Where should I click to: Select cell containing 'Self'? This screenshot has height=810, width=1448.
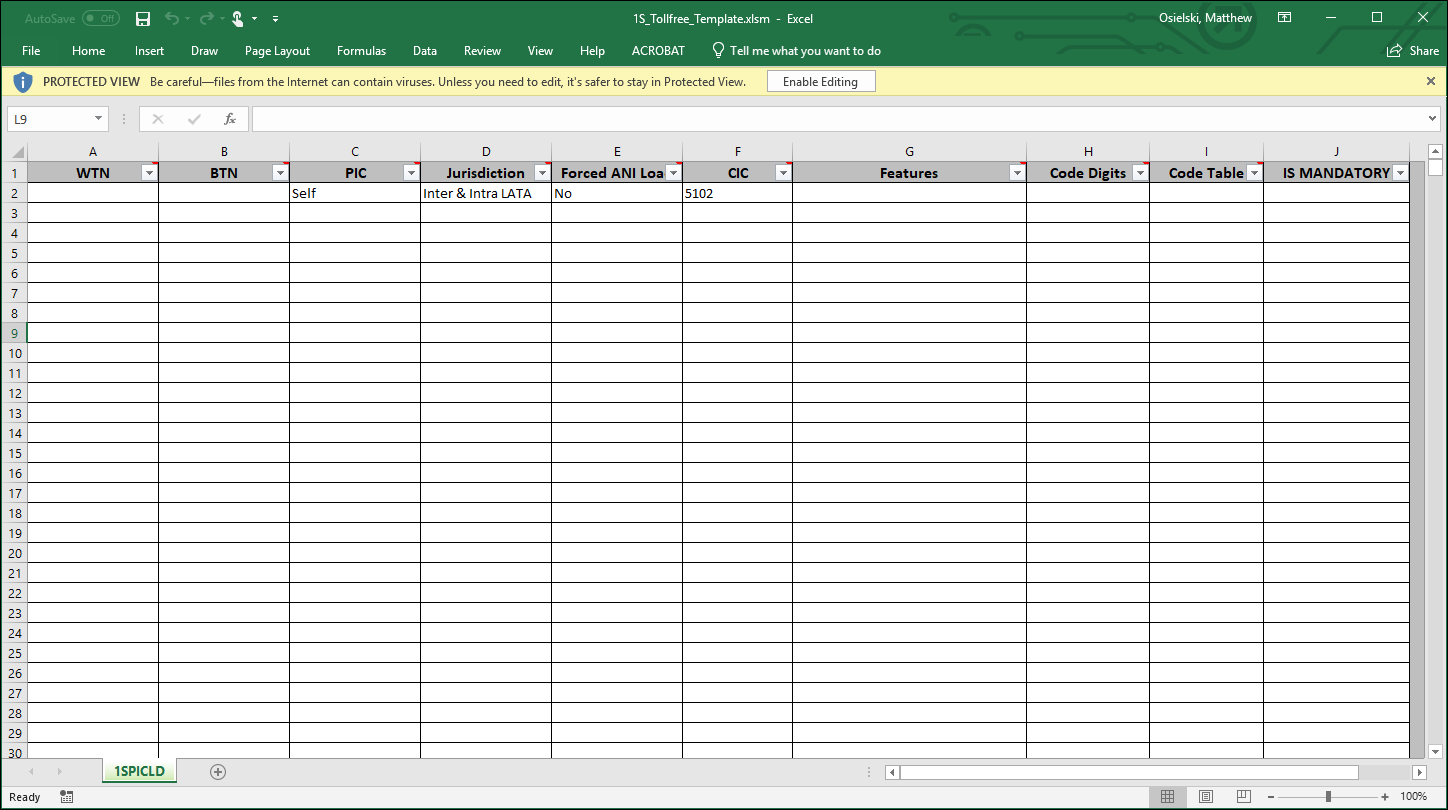(355, 193)
